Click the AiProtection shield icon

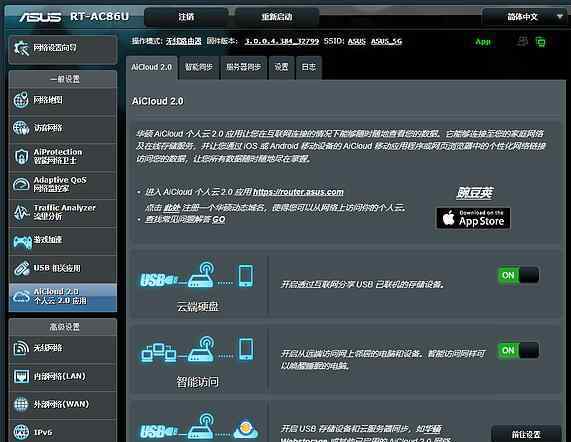pyautogui.click(x=21, y=156)
